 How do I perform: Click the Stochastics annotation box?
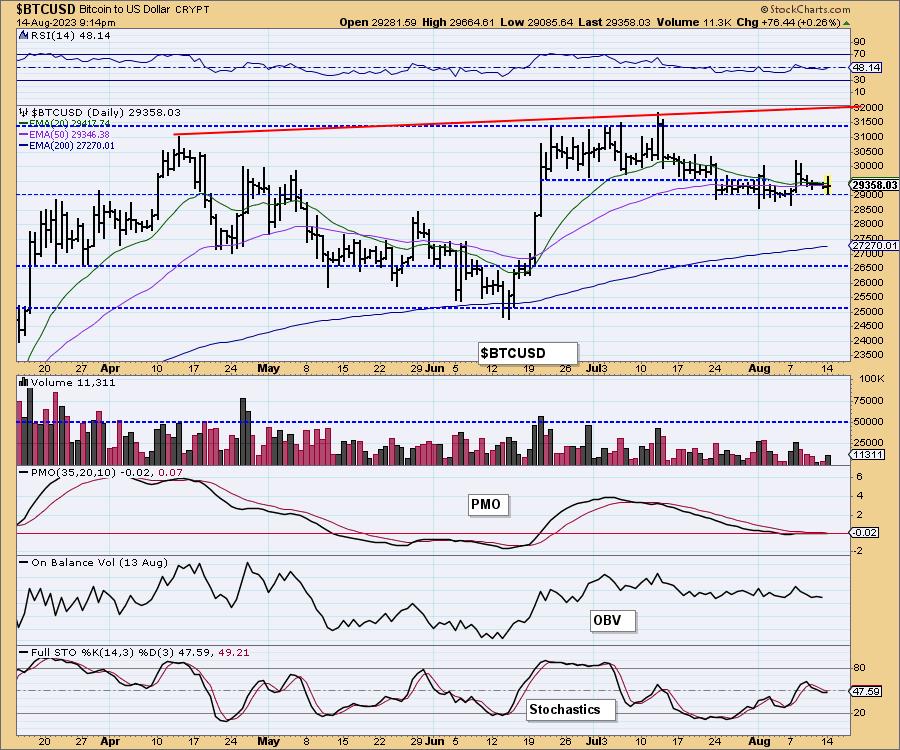click(x=571, y=709)
